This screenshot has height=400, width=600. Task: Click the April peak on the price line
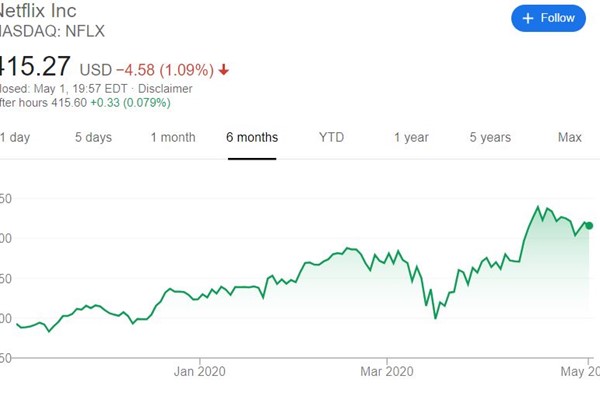pos(538,207)
